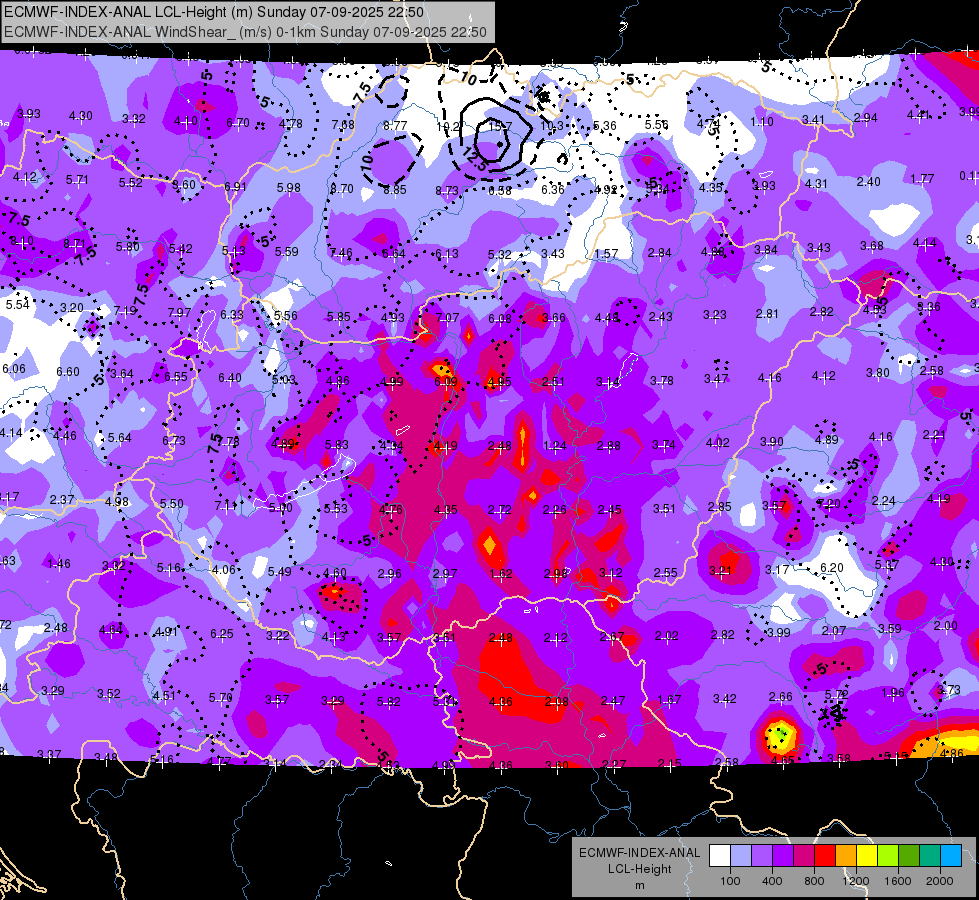Viewport: 979px width, 900px height.
Task: Click the legend scale label 1600
Action: click(x=898, y=881)
